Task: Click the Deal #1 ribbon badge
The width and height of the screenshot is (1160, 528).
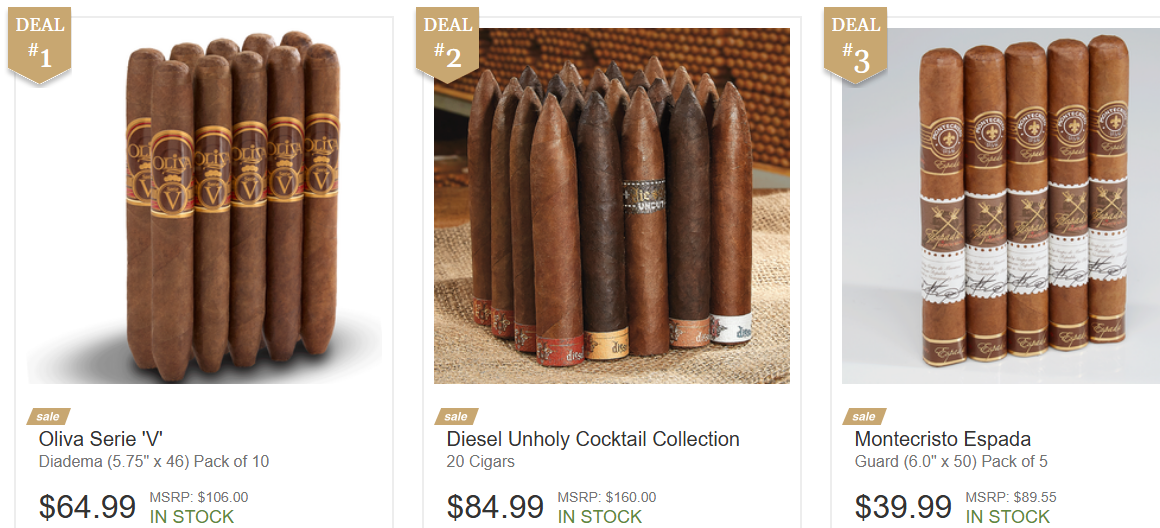Action: tap(39, 44)
